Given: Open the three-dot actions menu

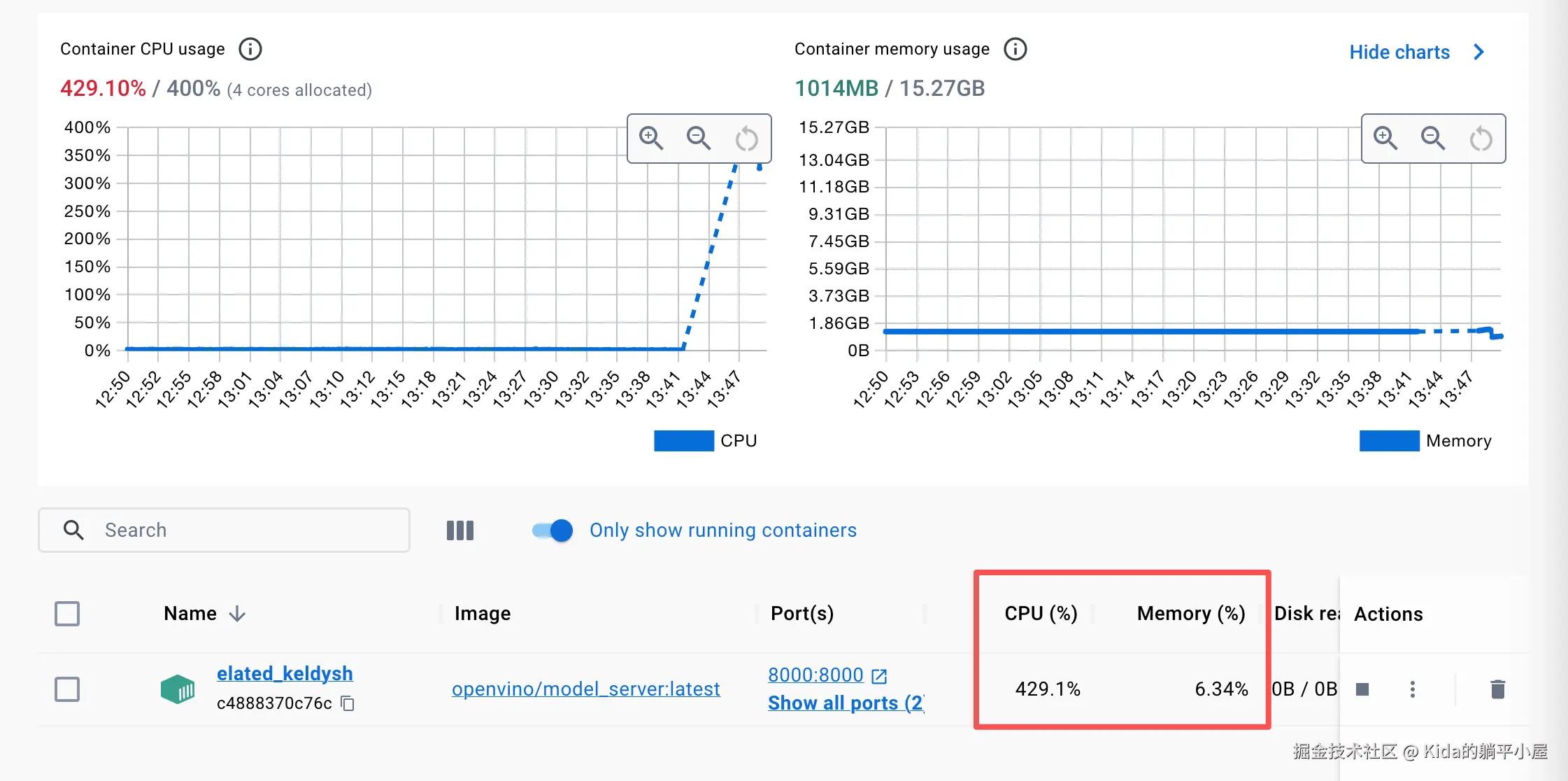Looking at the screenshot, I should [x=1413, y=689].
